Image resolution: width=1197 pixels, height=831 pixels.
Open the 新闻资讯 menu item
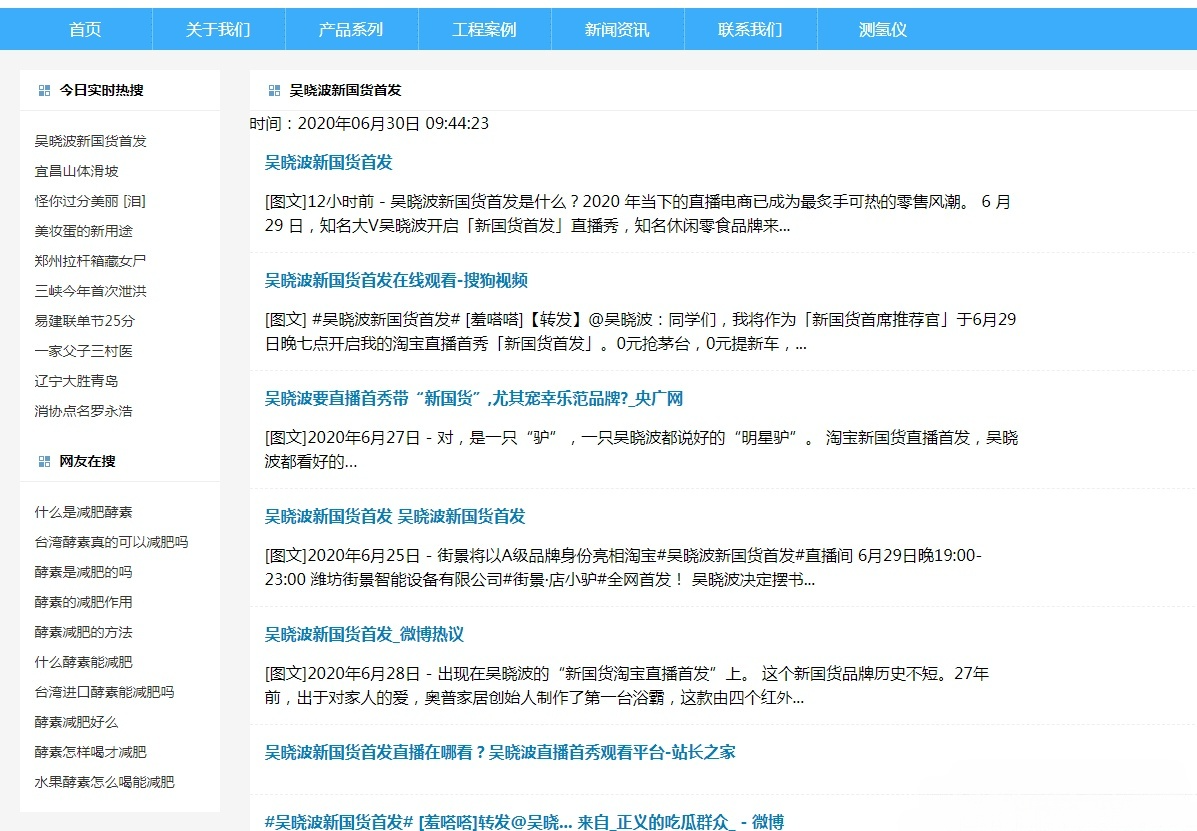tap(616, 29)
